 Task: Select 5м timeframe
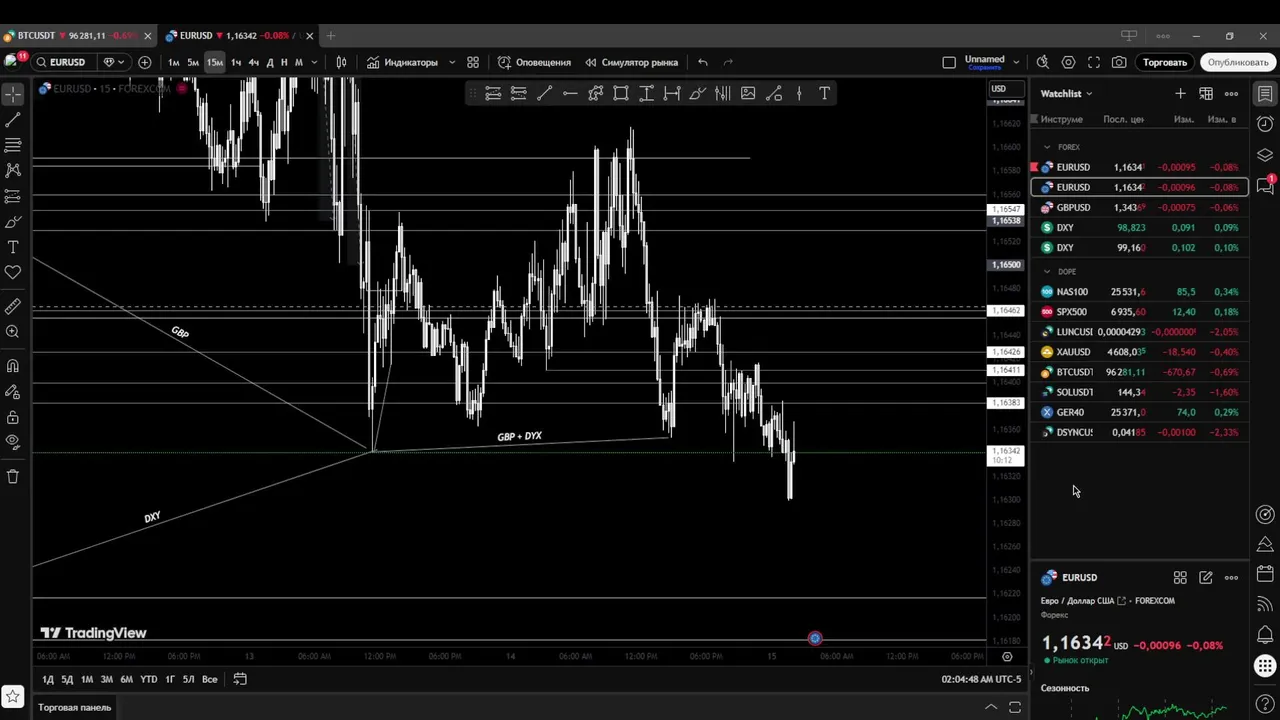click(x=193, y=62)
